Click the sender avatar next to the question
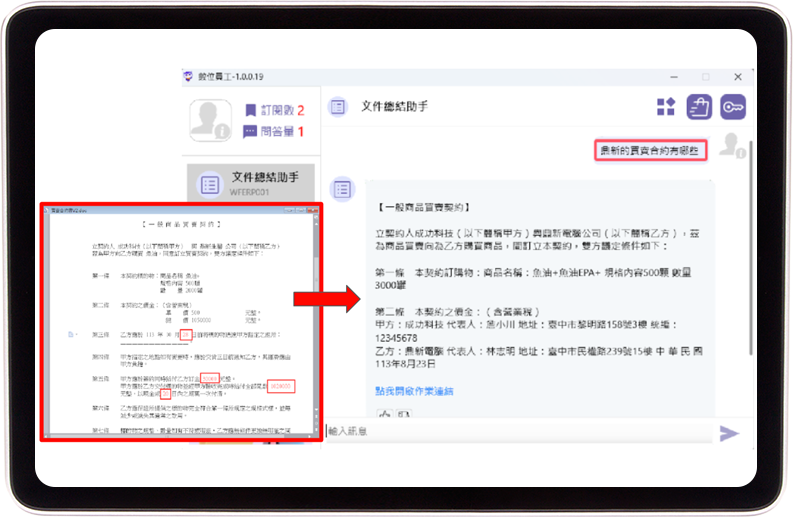793x517 pixels. coord(731,146)
